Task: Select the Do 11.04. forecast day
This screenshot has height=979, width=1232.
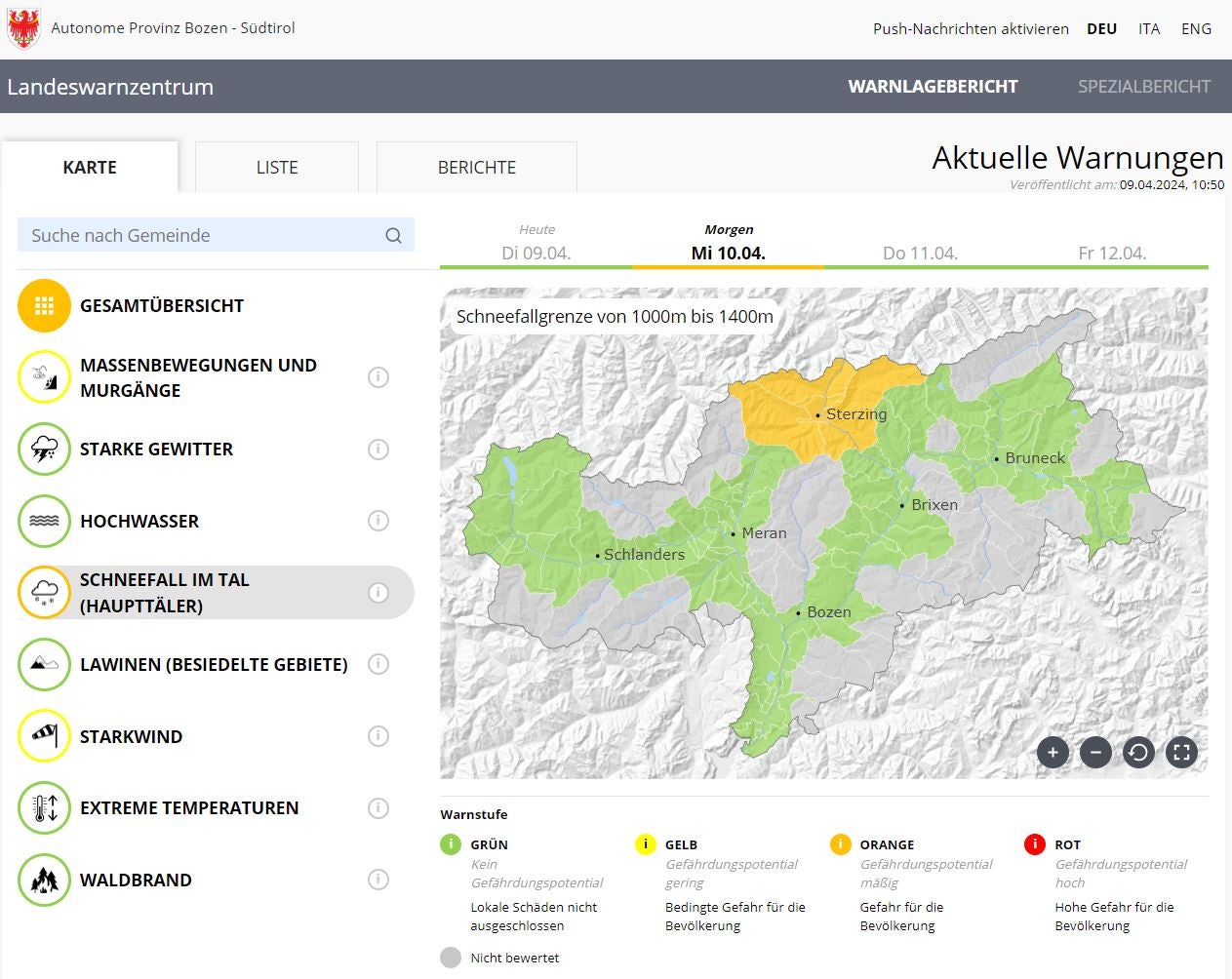Action: point(920,253)
